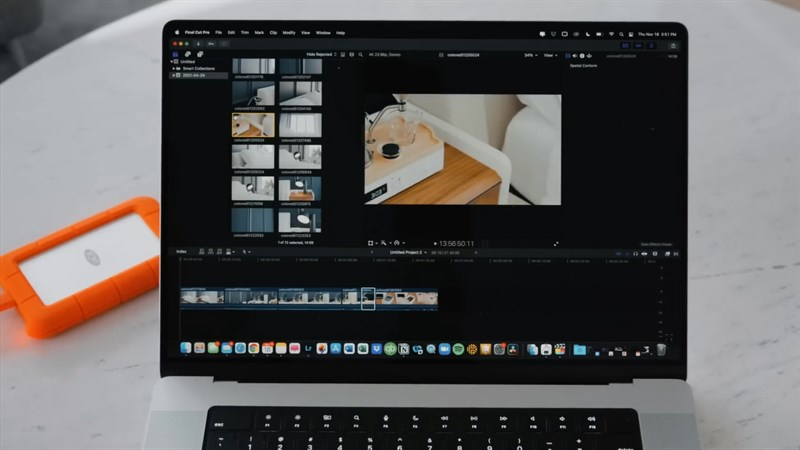The width and height of the screenshot is (800, 450).
Task: Select the white lamp on dark background thumbnail
Action: point(300,220)
